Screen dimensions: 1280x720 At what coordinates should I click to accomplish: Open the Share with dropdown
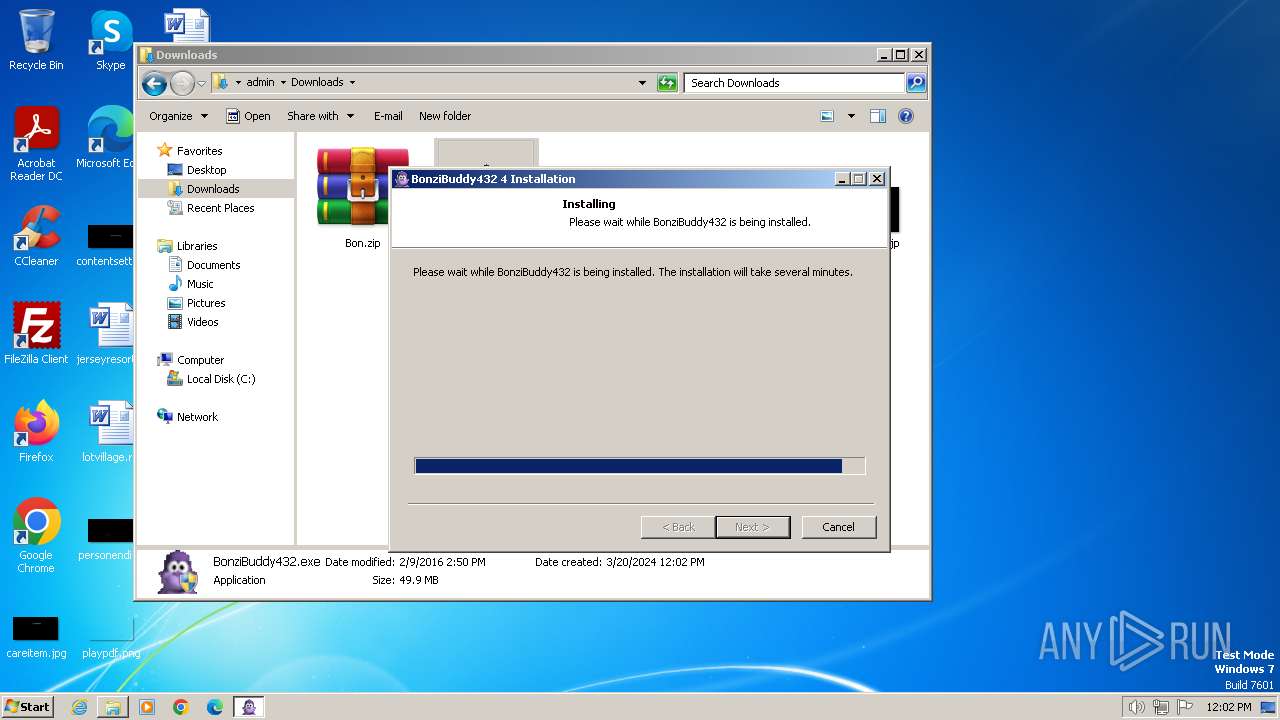tap(320, 116)
